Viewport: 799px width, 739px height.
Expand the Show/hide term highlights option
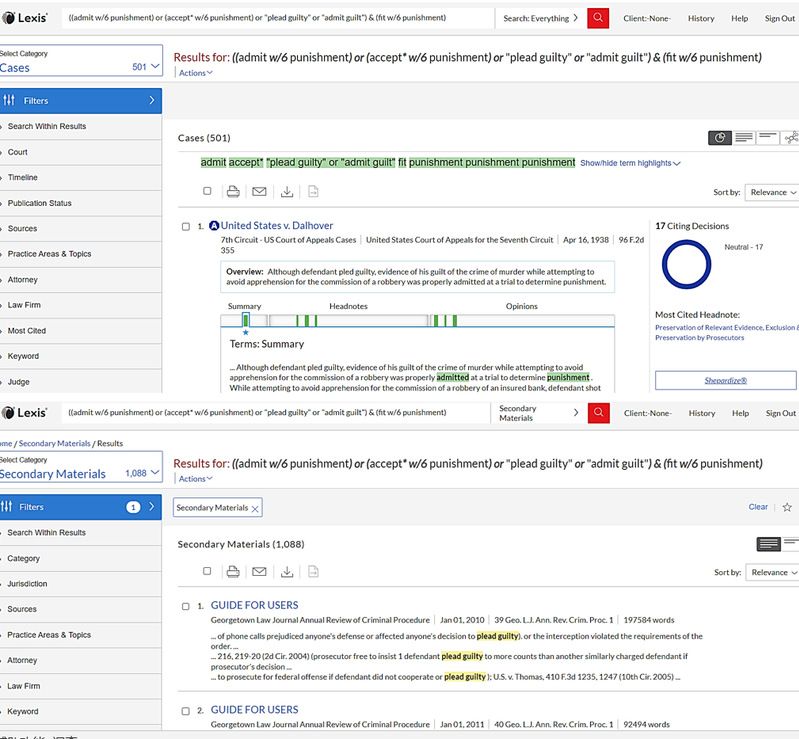point(630,163)
